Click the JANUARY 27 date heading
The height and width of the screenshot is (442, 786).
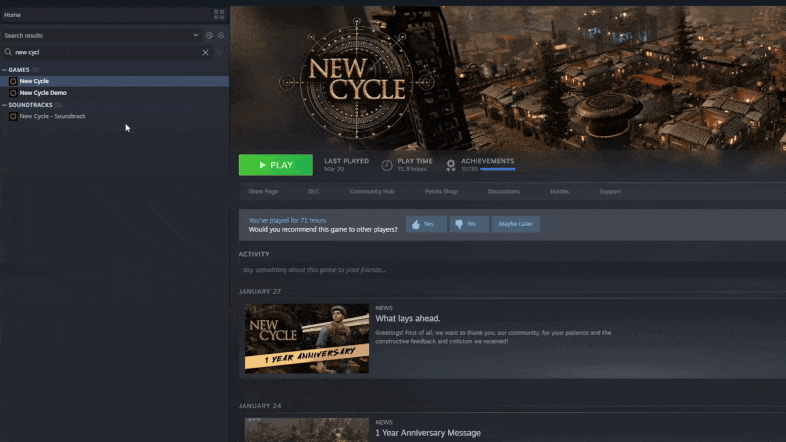[260, 292]
